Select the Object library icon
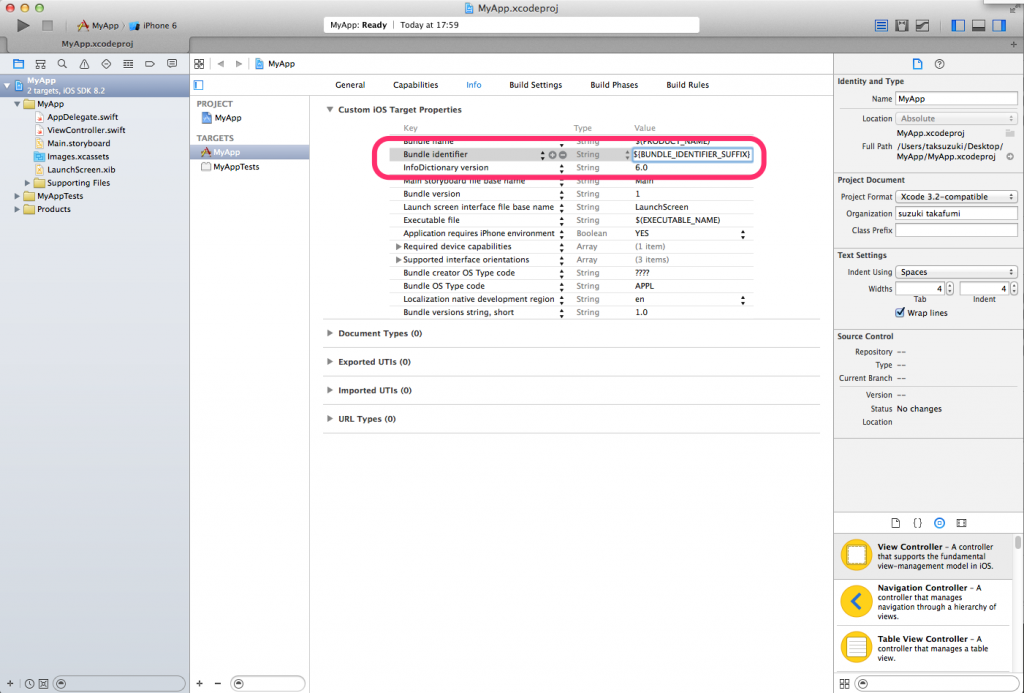Viewport: 1024px width, 693px height. point(939,523)
